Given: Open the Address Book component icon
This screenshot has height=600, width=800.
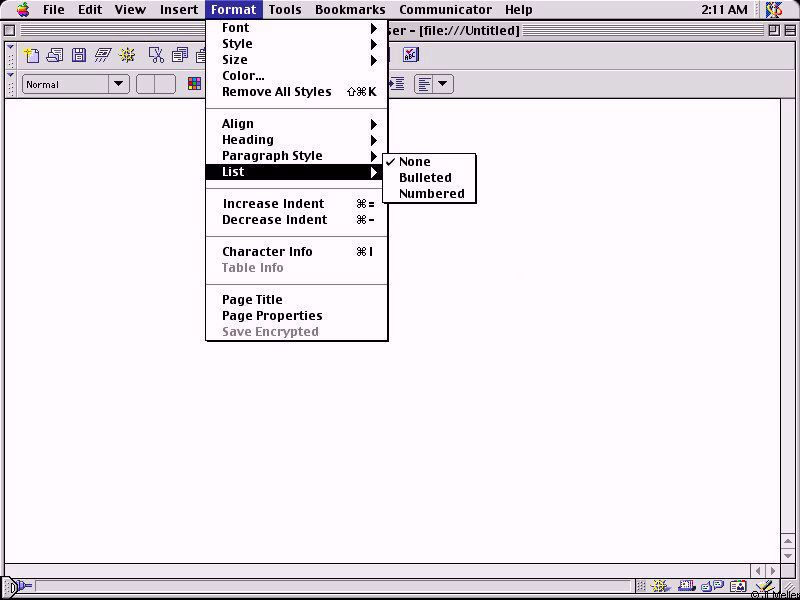Looking at the screenshot, I should tap(737, 587).
